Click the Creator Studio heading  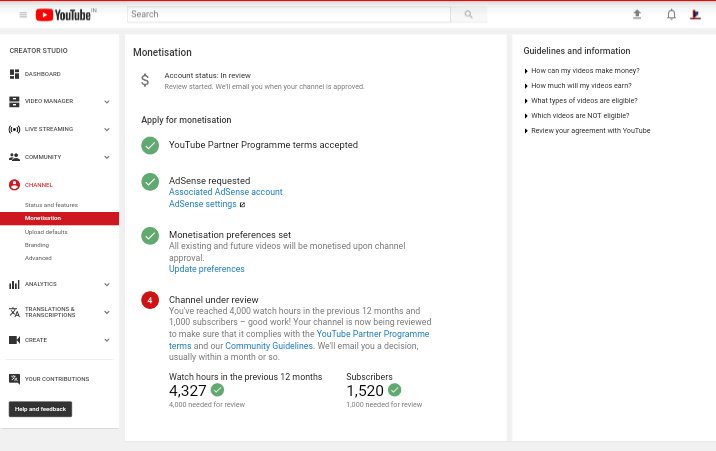(x=38, y=51)
